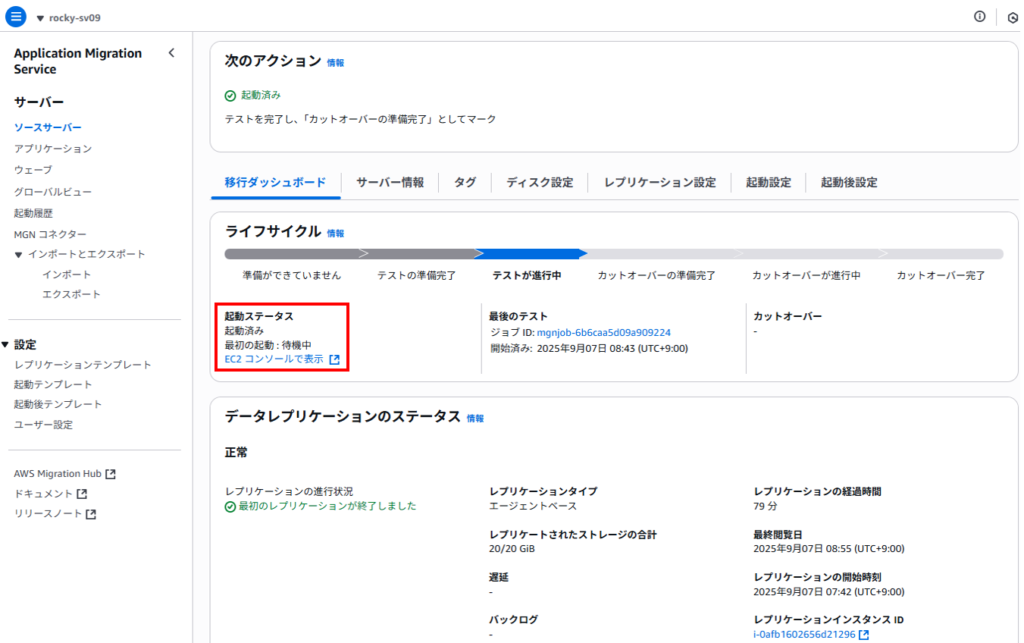Click the テストが進行中 lifecycle progress segment
The image size is (1024, 643).
pos(531,253)
